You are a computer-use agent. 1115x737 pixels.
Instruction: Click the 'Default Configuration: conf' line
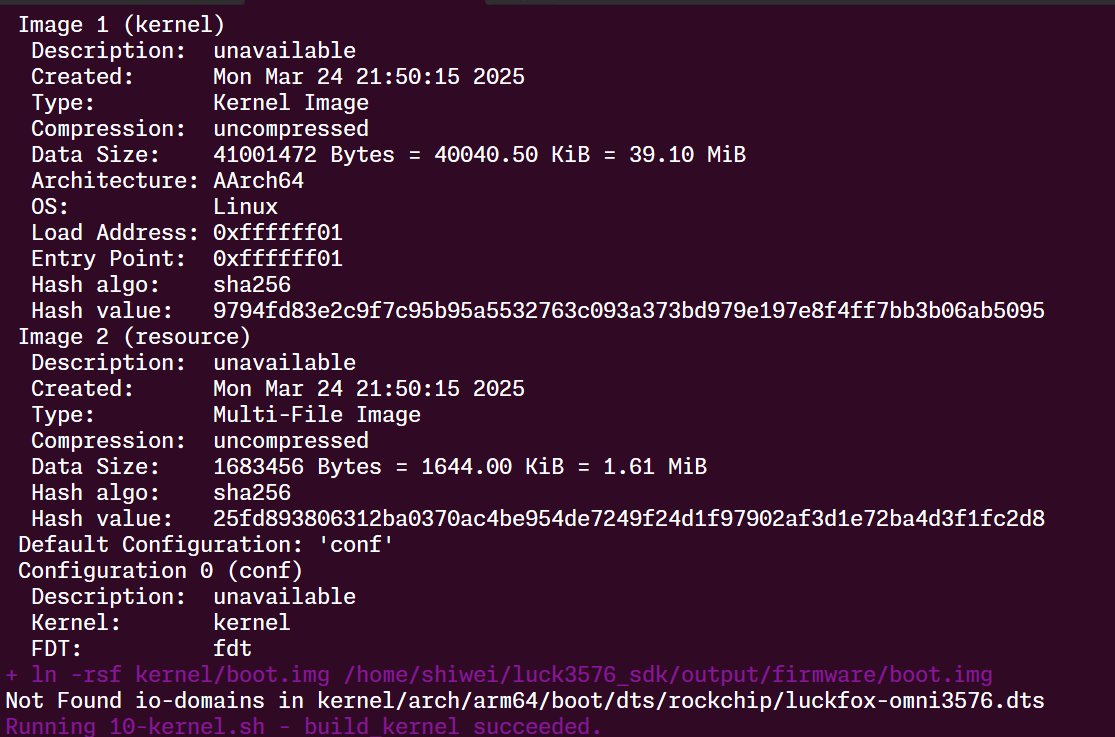(x=206, y=545)
